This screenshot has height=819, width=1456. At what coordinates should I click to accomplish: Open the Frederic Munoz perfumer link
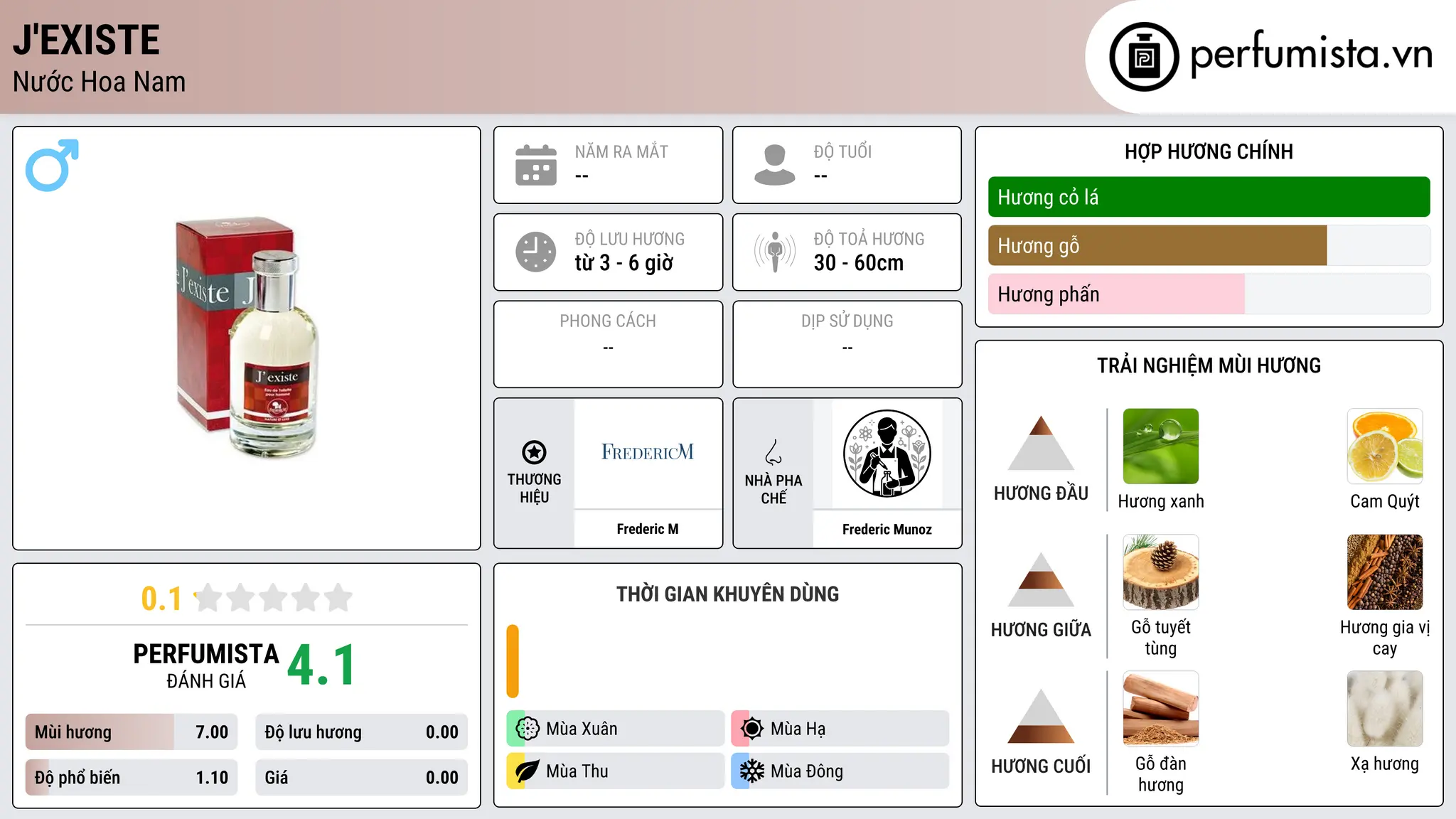point(887,529)
